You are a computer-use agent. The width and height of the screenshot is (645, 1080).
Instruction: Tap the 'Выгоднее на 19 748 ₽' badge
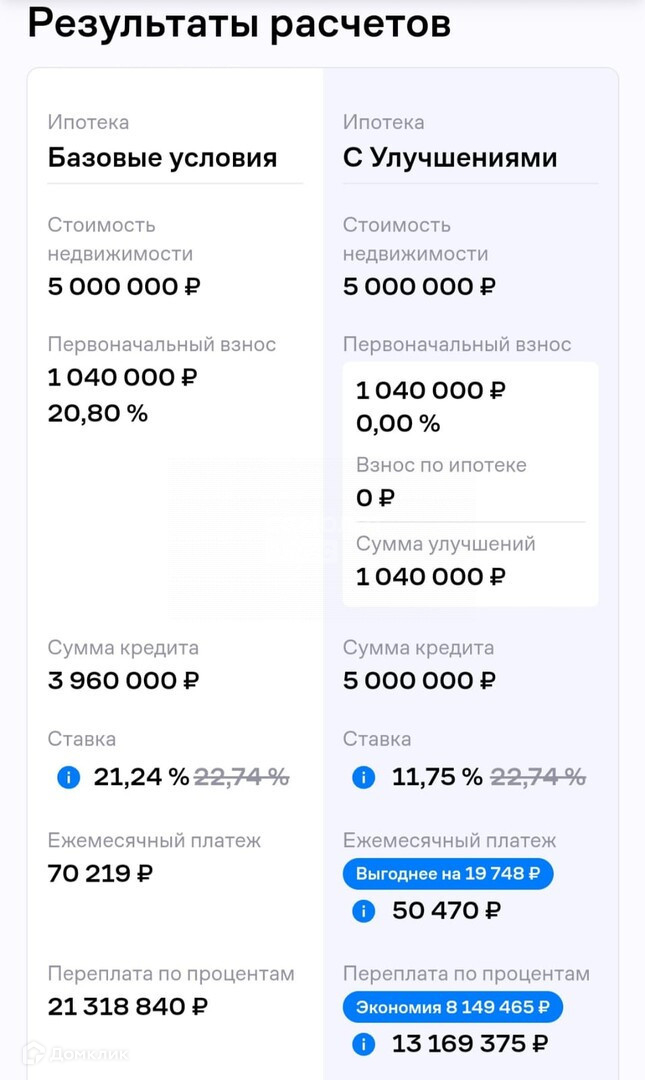(448, 874)
